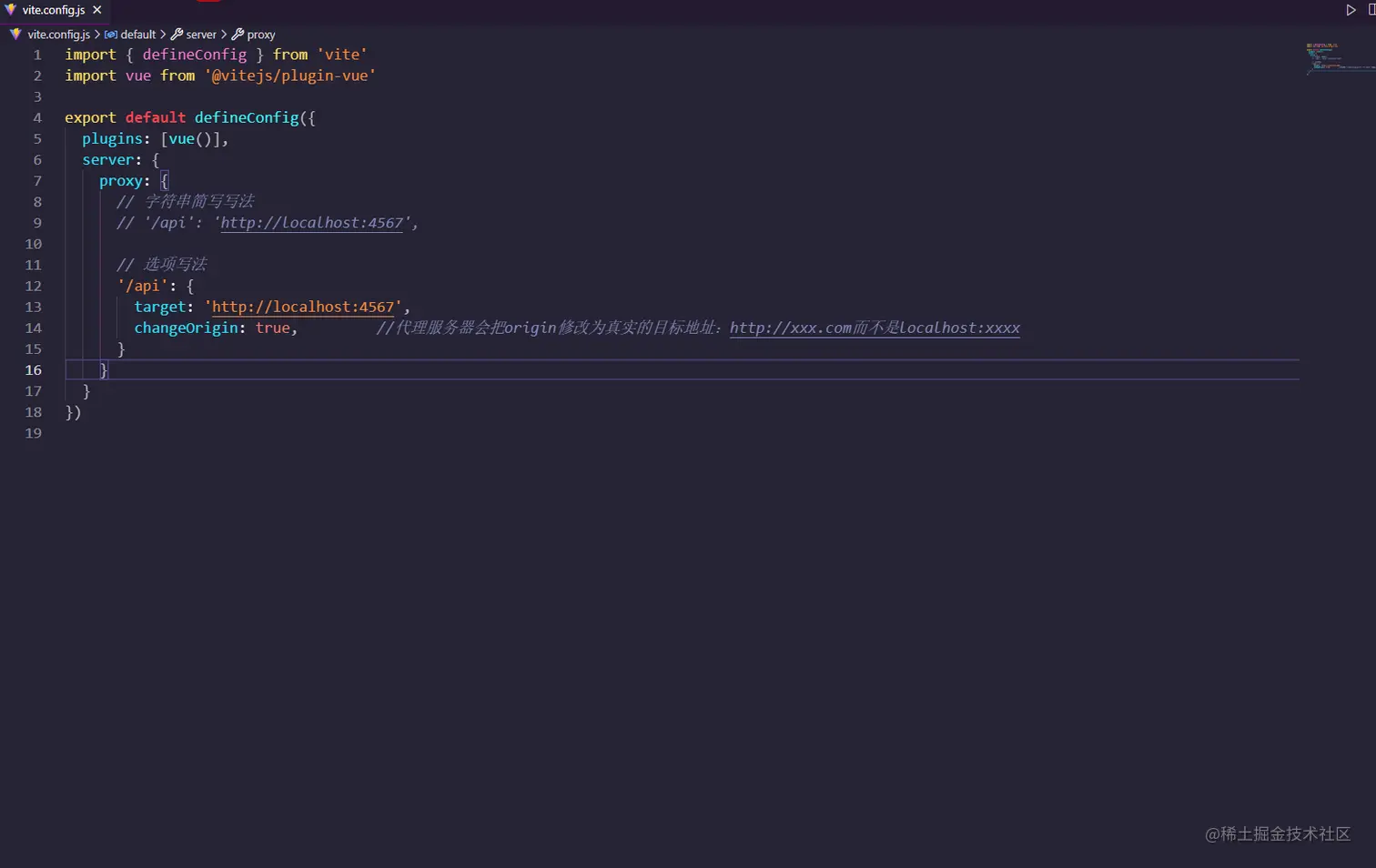Click the split editor icon at top right
The height and width of the screenshot is (868, 1376).
coord(1371,10)
